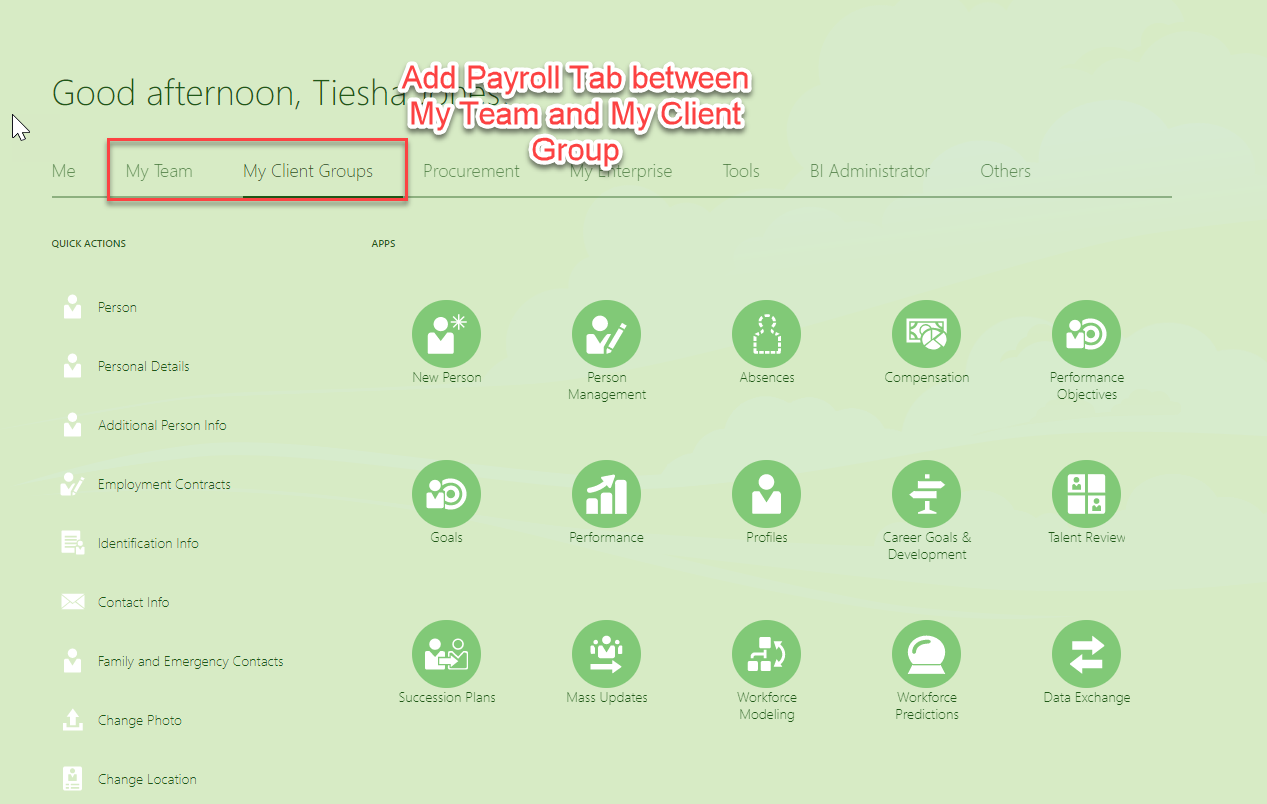Switch to the My Team tab

(x=159, y=171)
